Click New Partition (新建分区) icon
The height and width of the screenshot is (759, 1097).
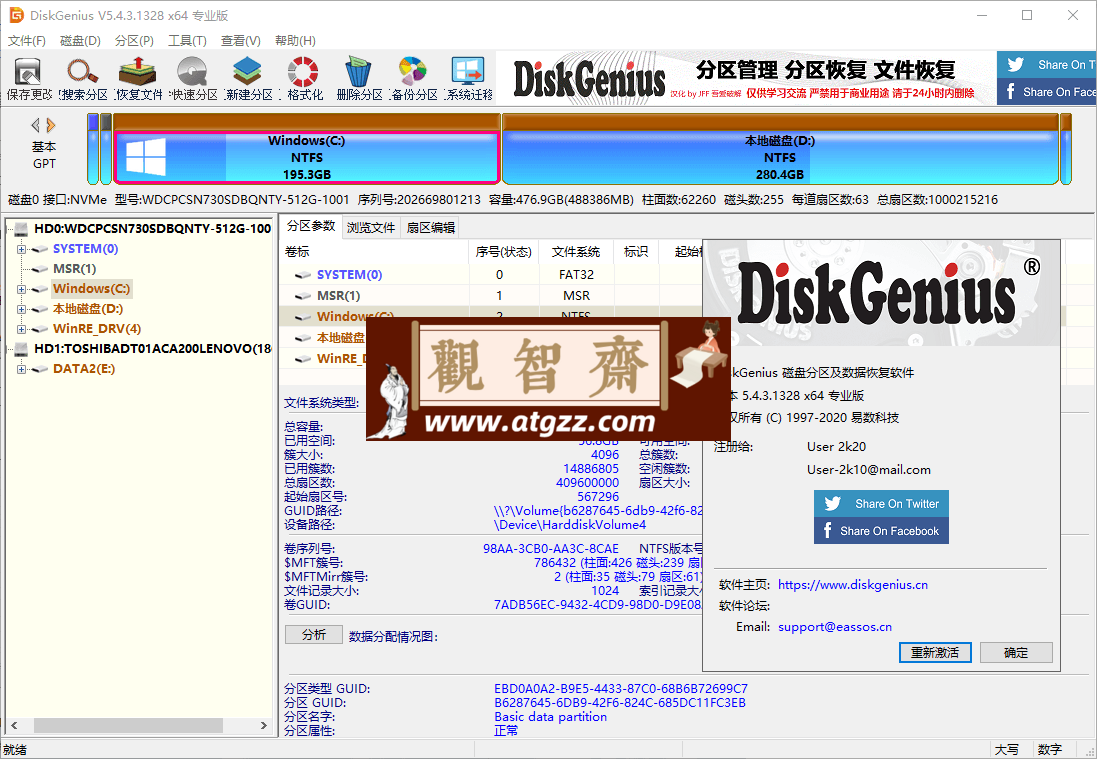click(248, 78)
